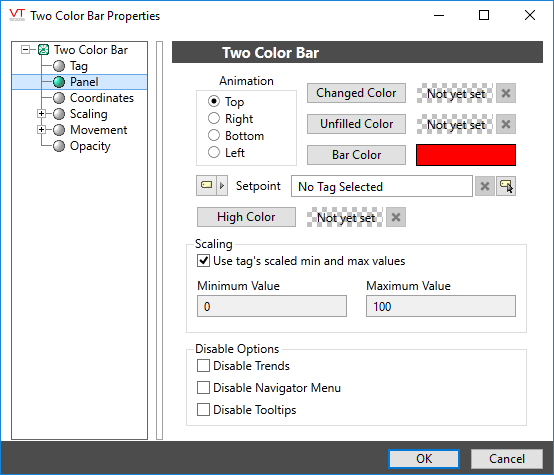Open the Setpoint data source dropdown arrow
The height and width of the screenshot is (475, 554).
[x=222, y=185]
